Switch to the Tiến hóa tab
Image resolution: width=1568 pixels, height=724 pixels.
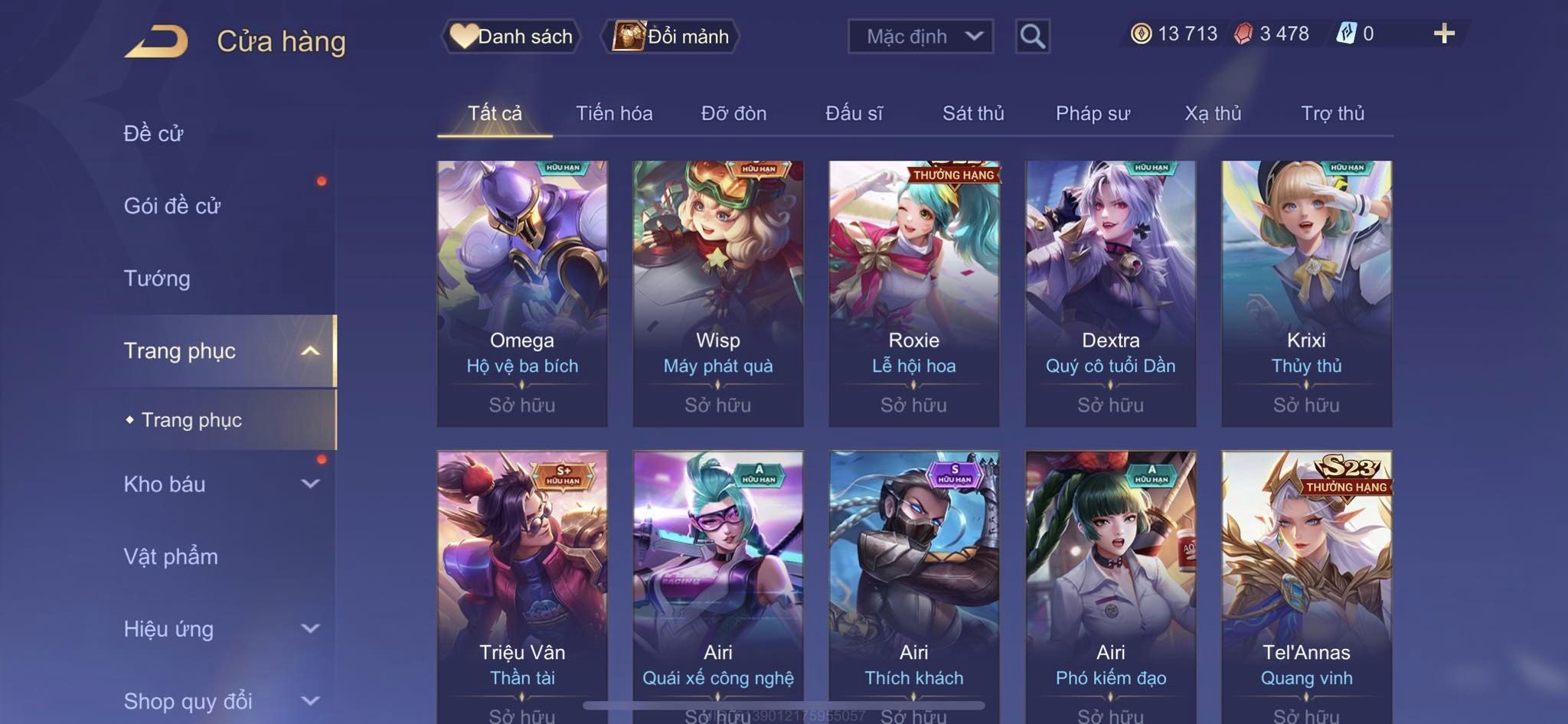pos(614,113)
